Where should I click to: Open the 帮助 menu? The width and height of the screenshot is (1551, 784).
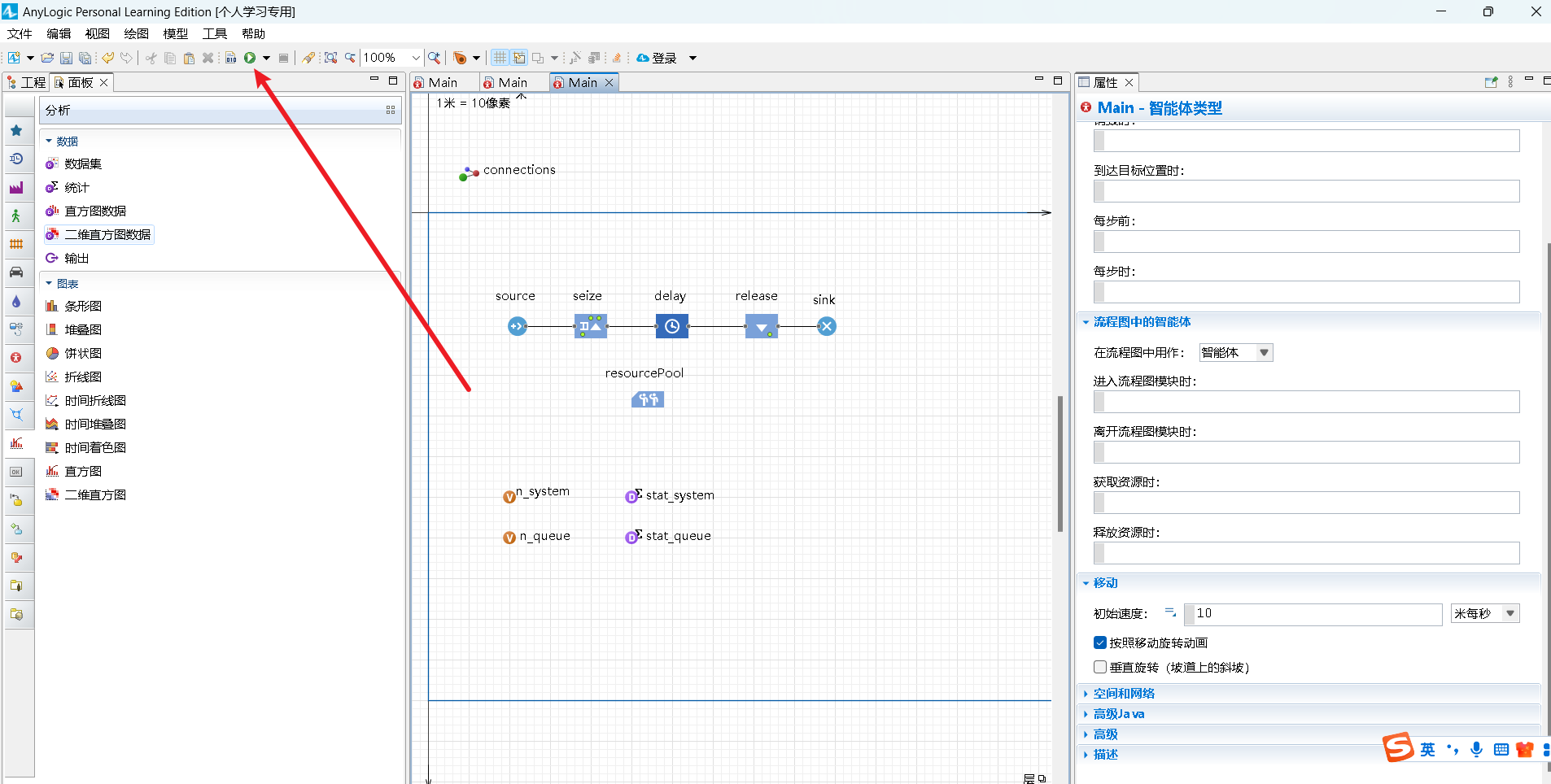tap(254, 33)
